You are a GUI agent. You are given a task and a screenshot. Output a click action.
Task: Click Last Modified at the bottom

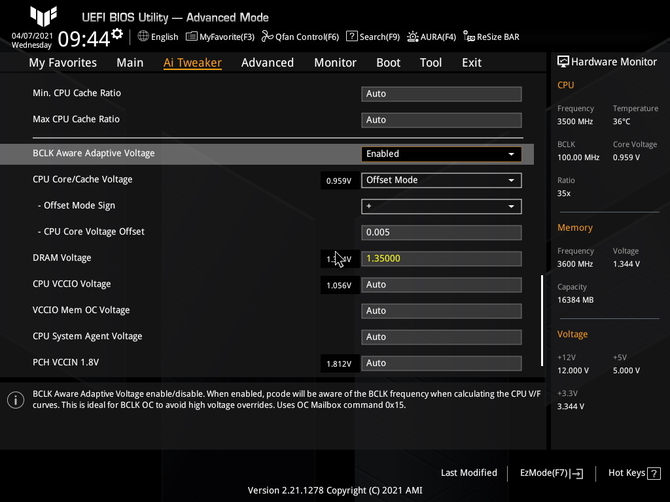(x=469, y=473)
